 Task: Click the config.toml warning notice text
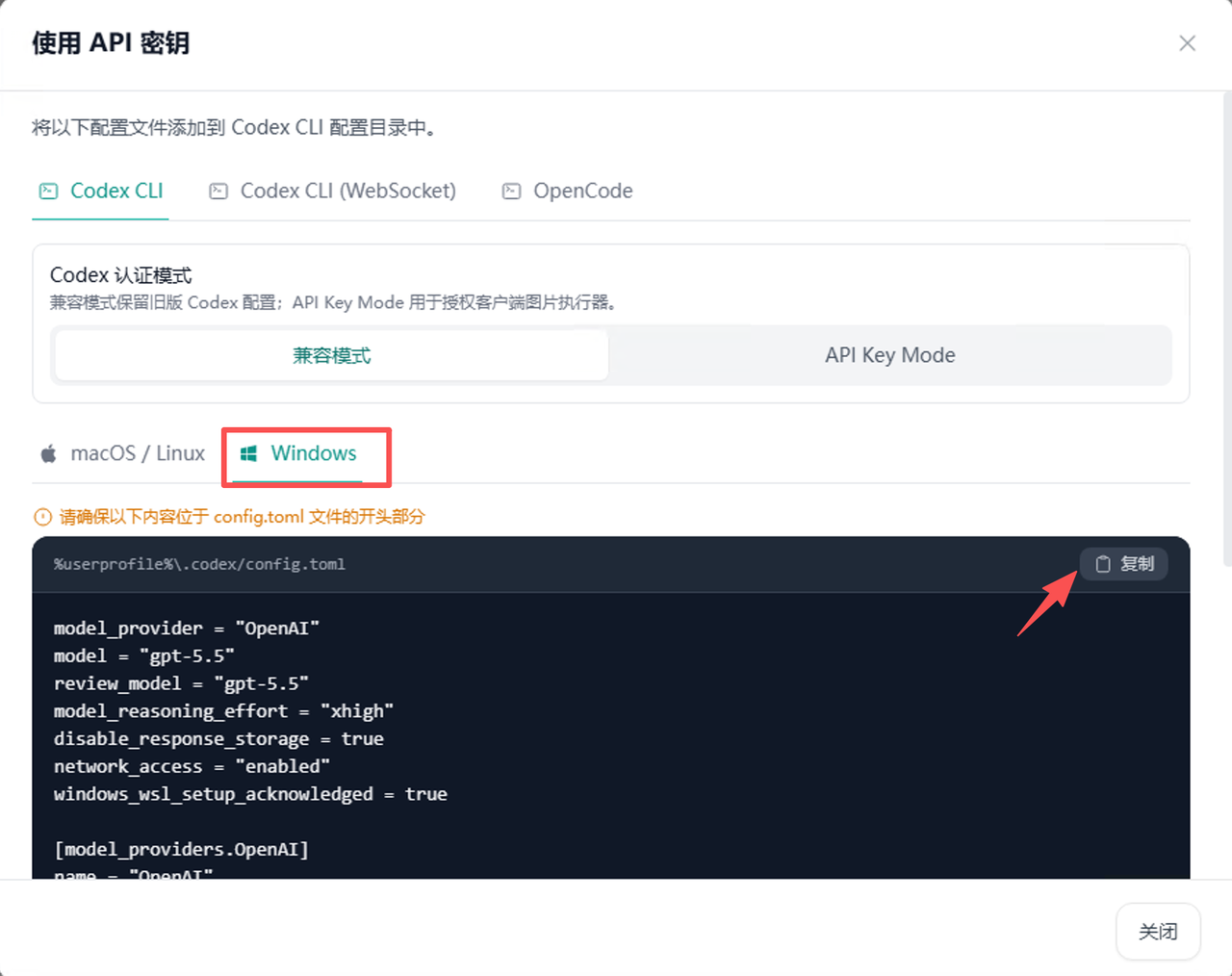[243, 517]
